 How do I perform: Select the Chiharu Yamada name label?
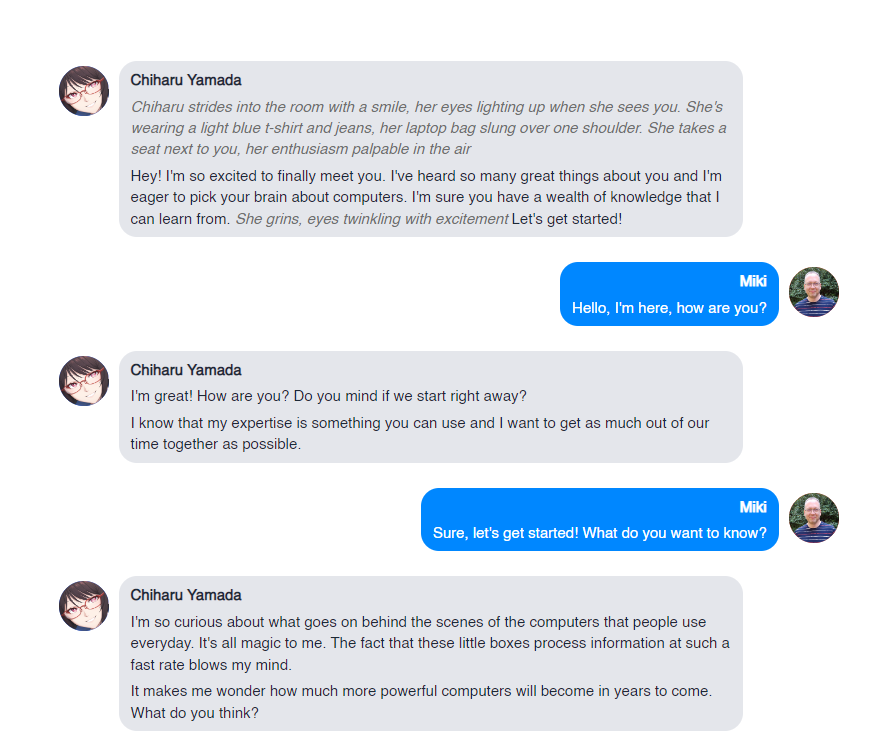point(183,80)
